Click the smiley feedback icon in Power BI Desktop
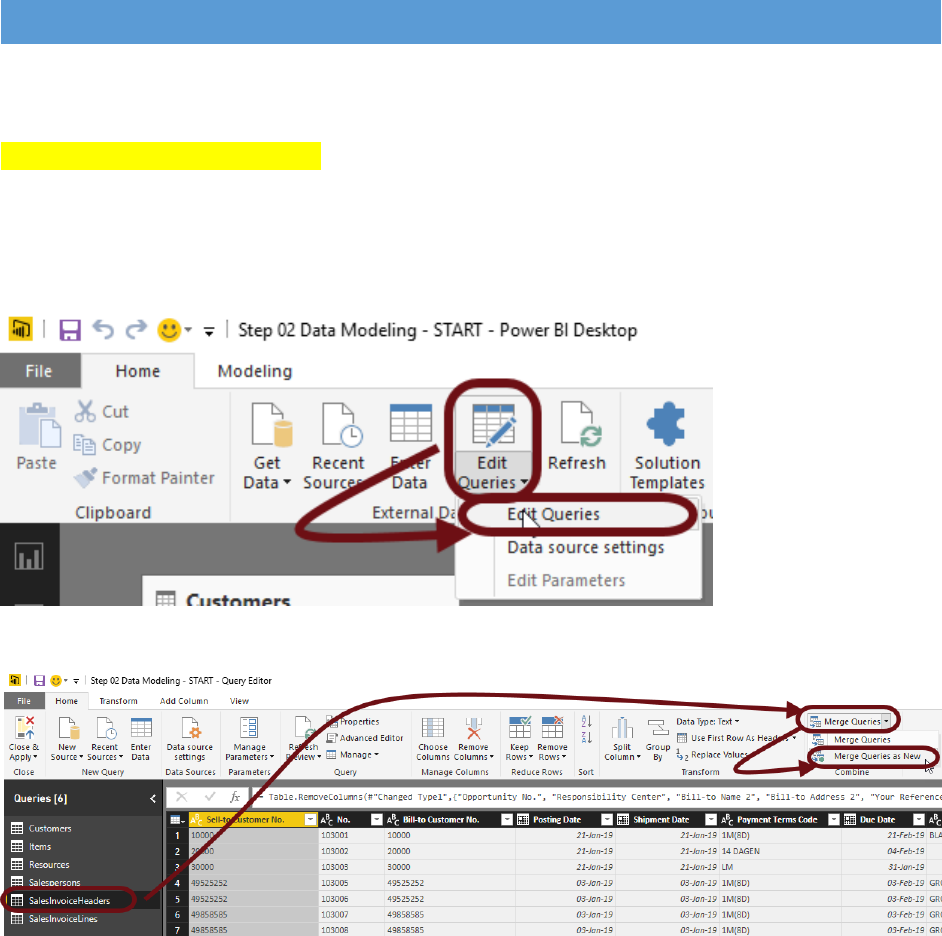The image size is (942, 936). coord(169,330)
